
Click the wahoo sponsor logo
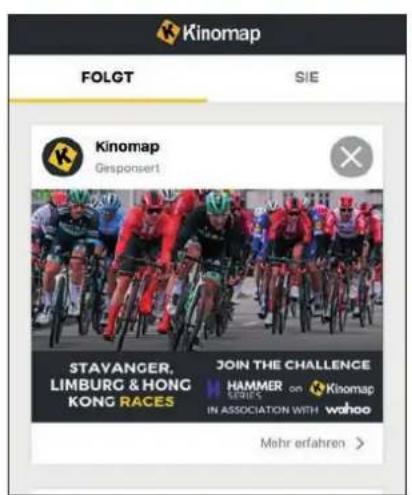[348, 409]
